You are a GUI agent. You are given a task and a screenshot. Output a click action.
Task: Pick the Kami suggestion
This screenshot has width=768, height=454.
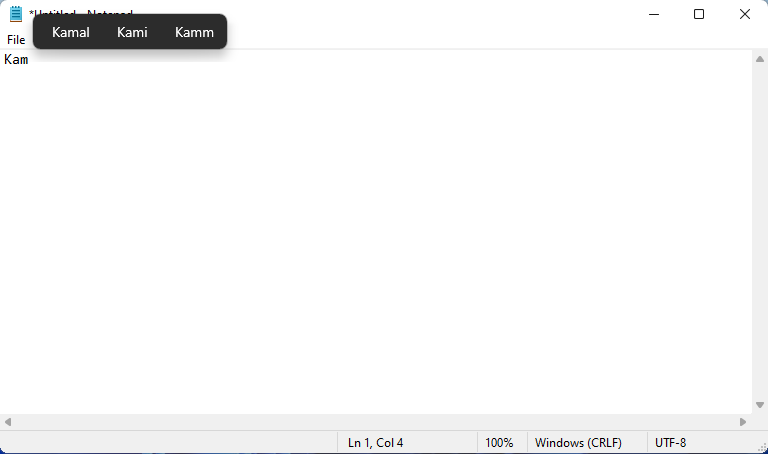pyautogui.click(x=132, y=32)
